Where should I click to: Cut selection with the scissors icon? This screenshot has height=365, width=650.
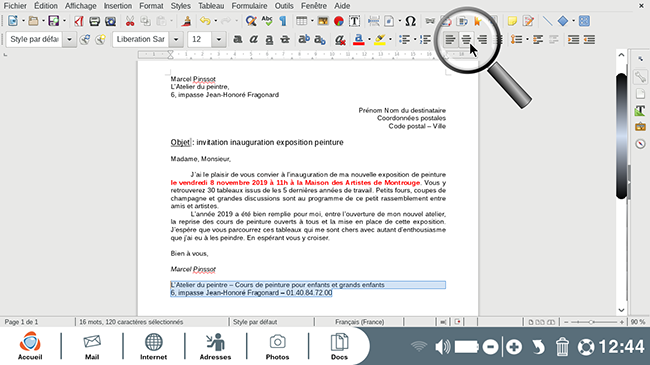(x=130, y=21)
